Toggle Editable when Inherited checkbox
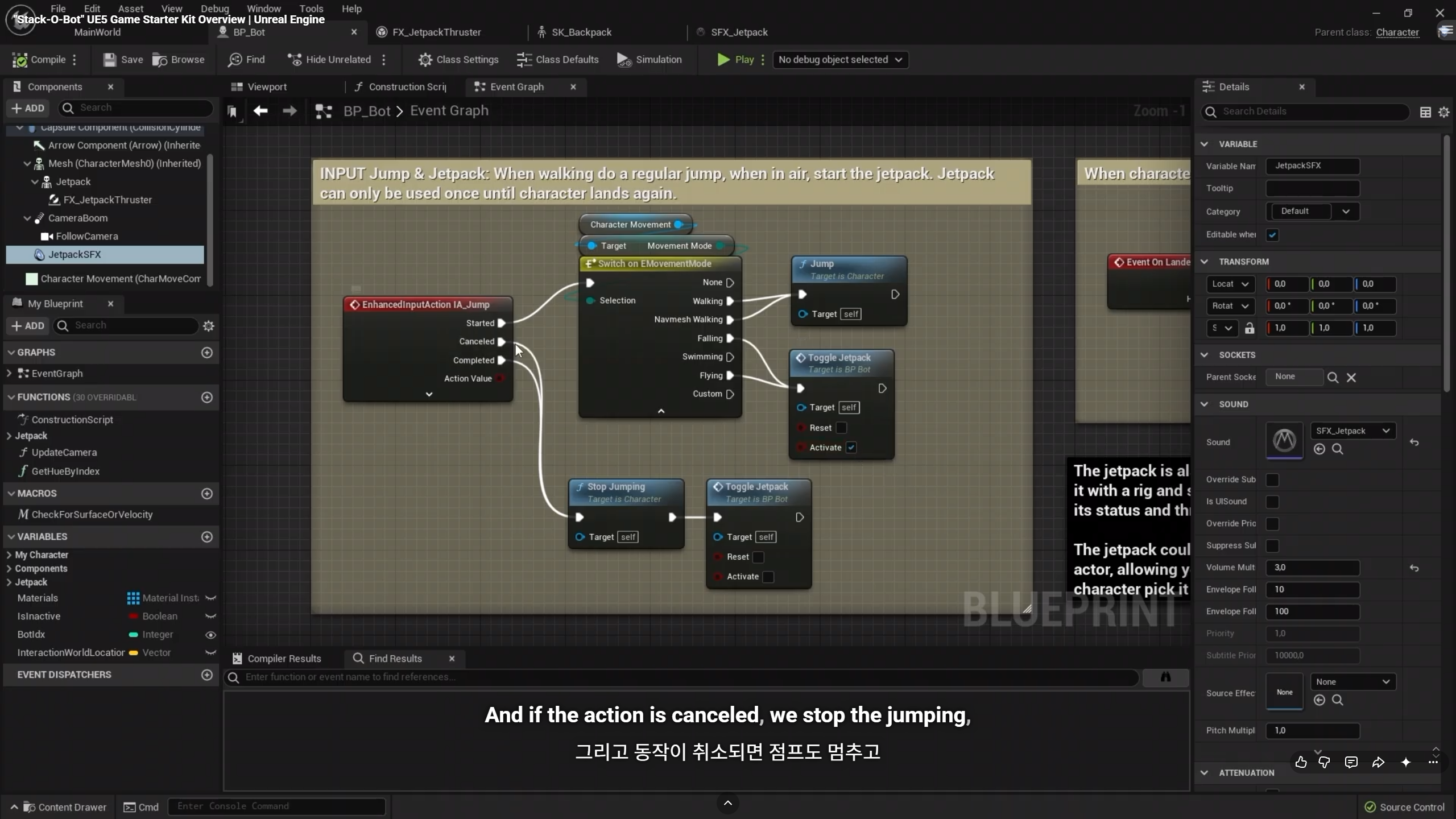The width and height of the screenshot is (1456, 819). [1272, 235]
